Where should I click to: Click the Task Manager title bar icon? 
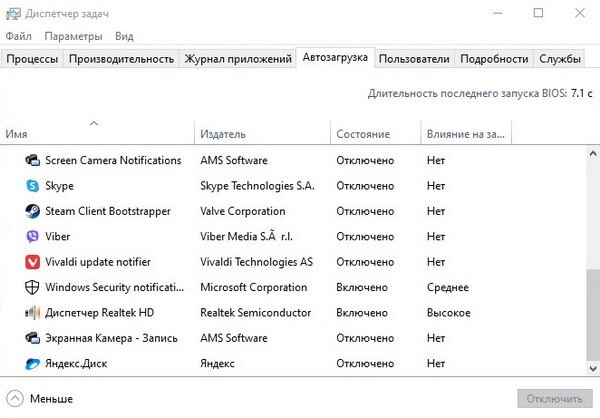point(13,14)
